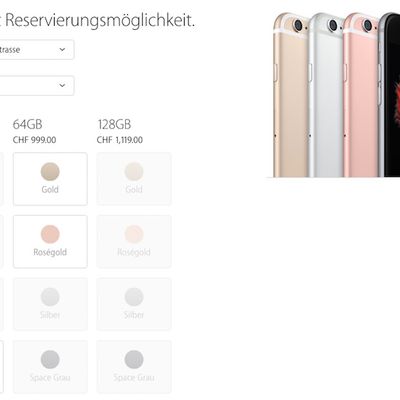Click the silver iPhone in the product image
This screenshot has width=400, height=400.
pyautogui.click(x=327, y=95)
